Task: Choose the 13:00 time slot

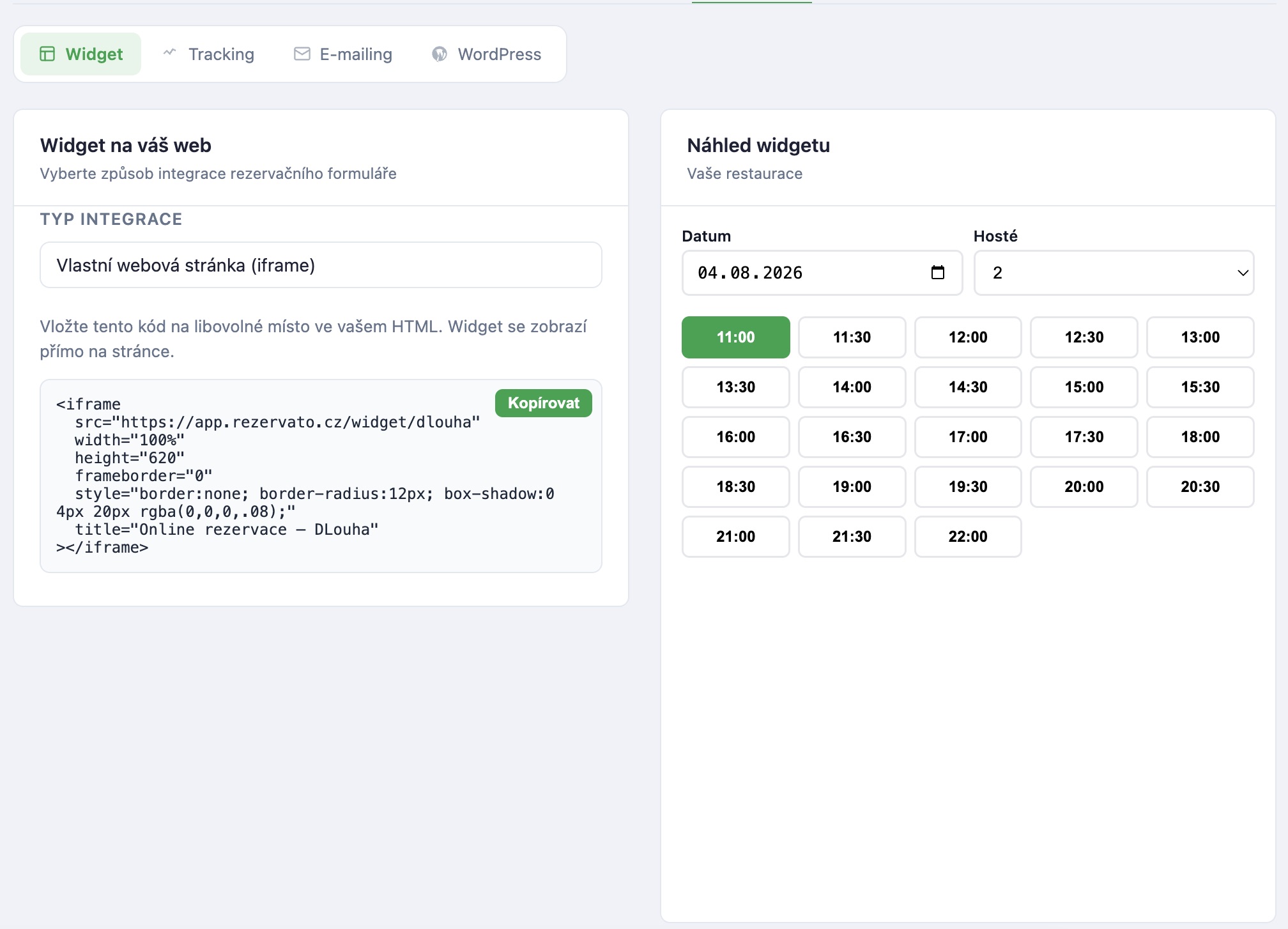Action: click(1200, 337)
